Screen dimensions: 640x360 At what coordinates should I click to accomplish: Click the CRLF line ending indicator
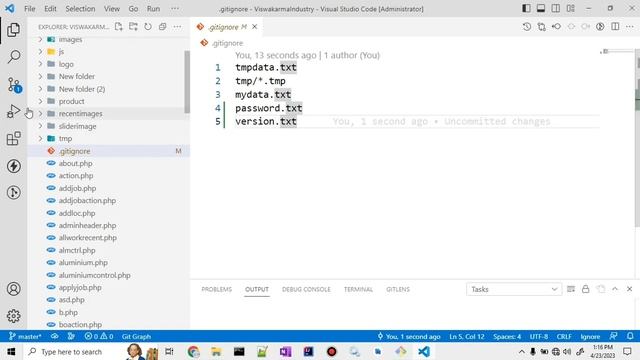[x=564, y=336]
